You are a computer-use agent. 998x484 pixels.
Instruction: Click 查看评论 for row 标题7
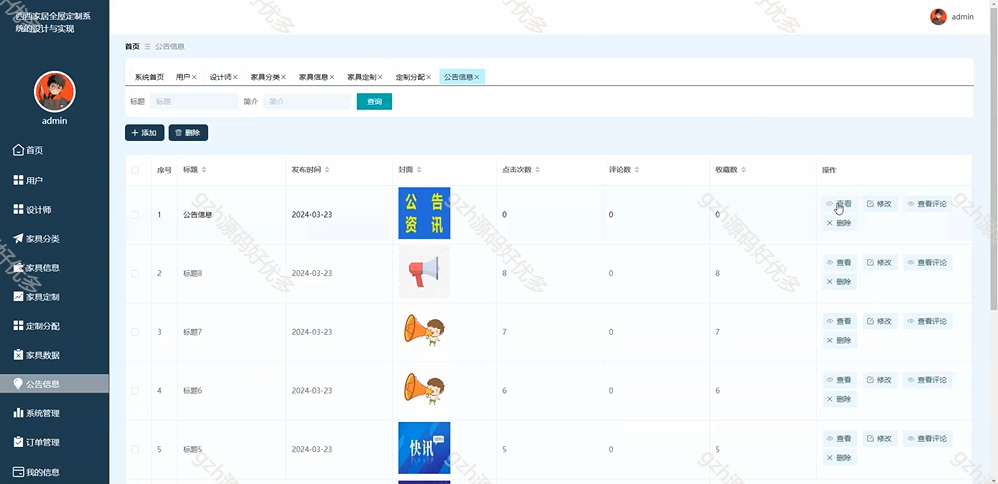pos(927,321)
